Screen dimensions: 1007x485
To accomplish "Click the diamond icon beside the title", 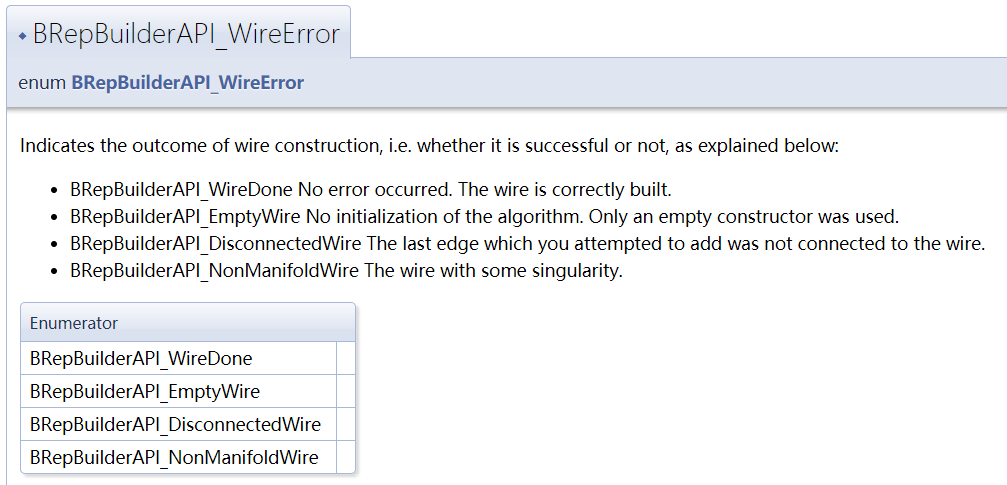I will tap(22, 36).
